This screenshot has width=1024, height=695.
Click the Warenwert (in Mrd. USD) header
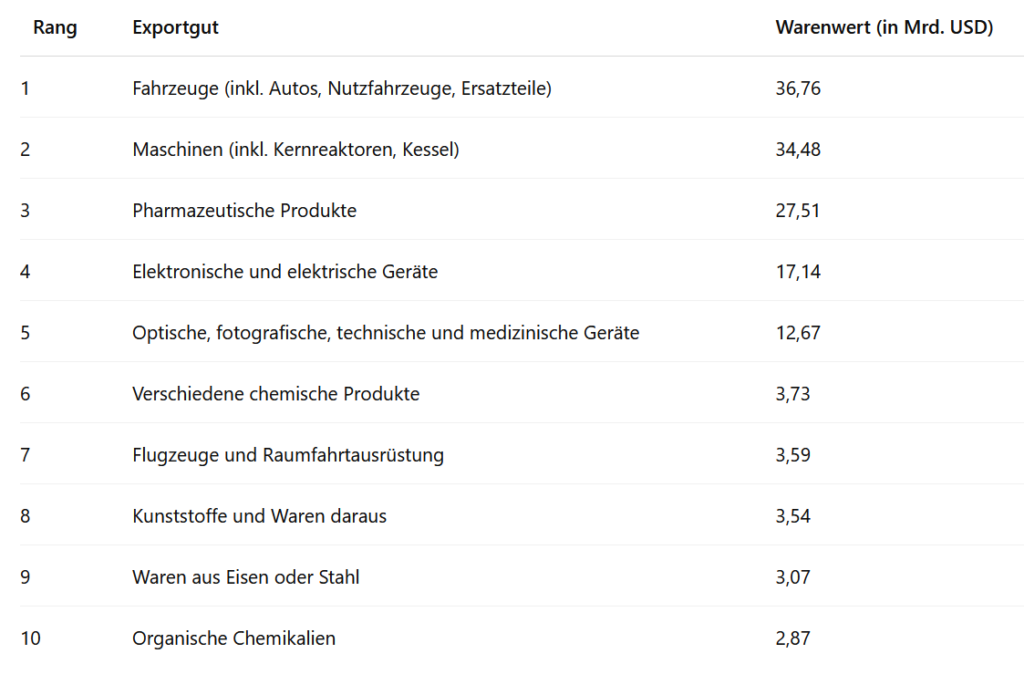(x=884, y=27)
